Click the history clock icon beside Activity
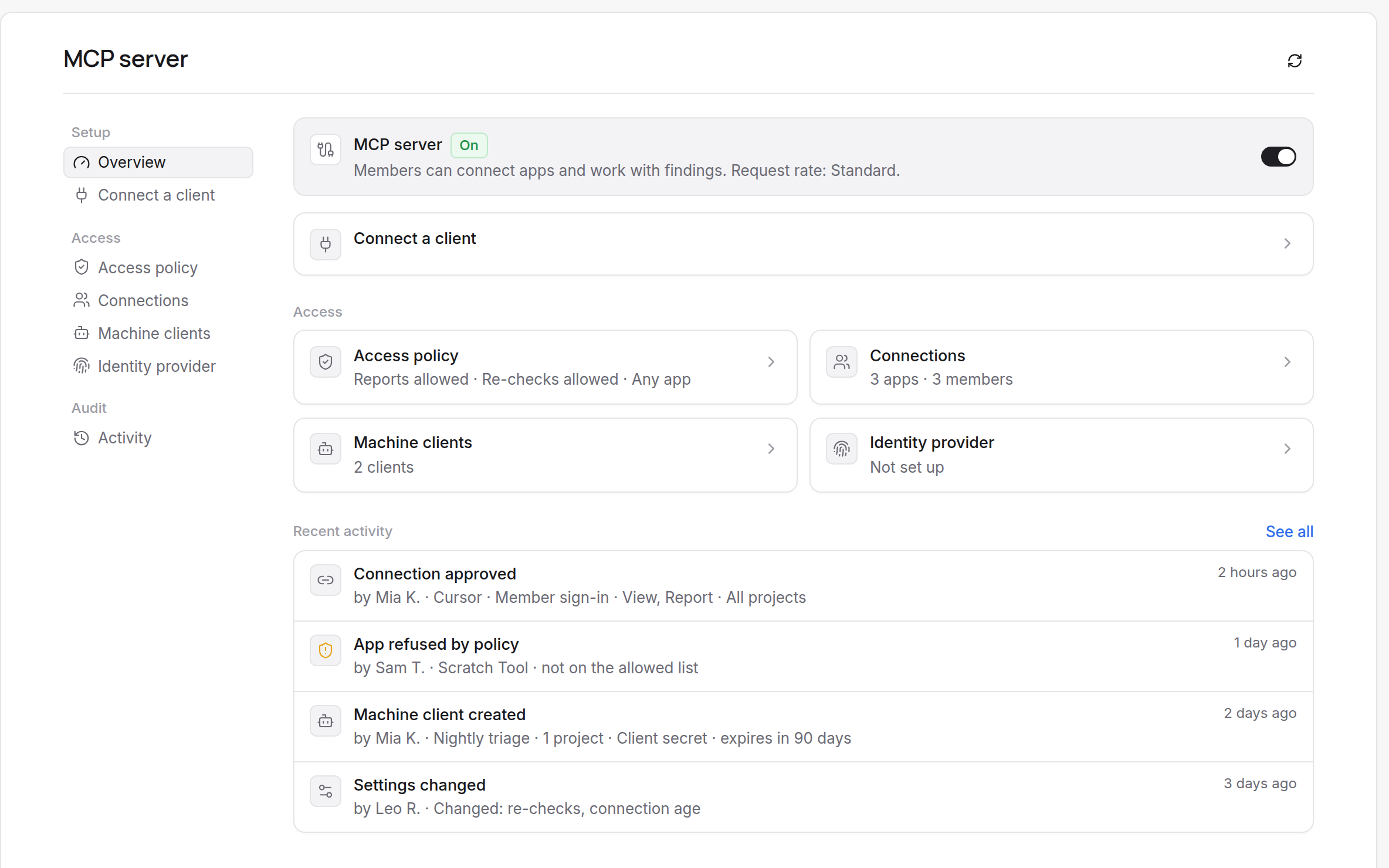The image size is (1389, 868). (82, 438)
